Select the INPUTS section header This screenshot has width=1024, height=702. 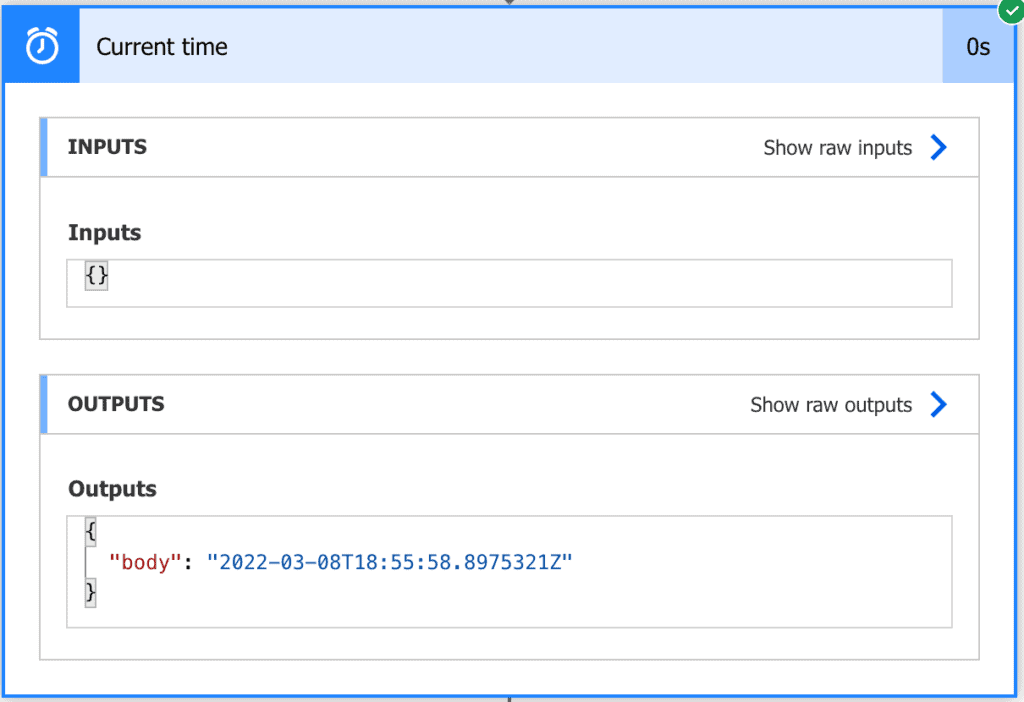click(107, 147)
